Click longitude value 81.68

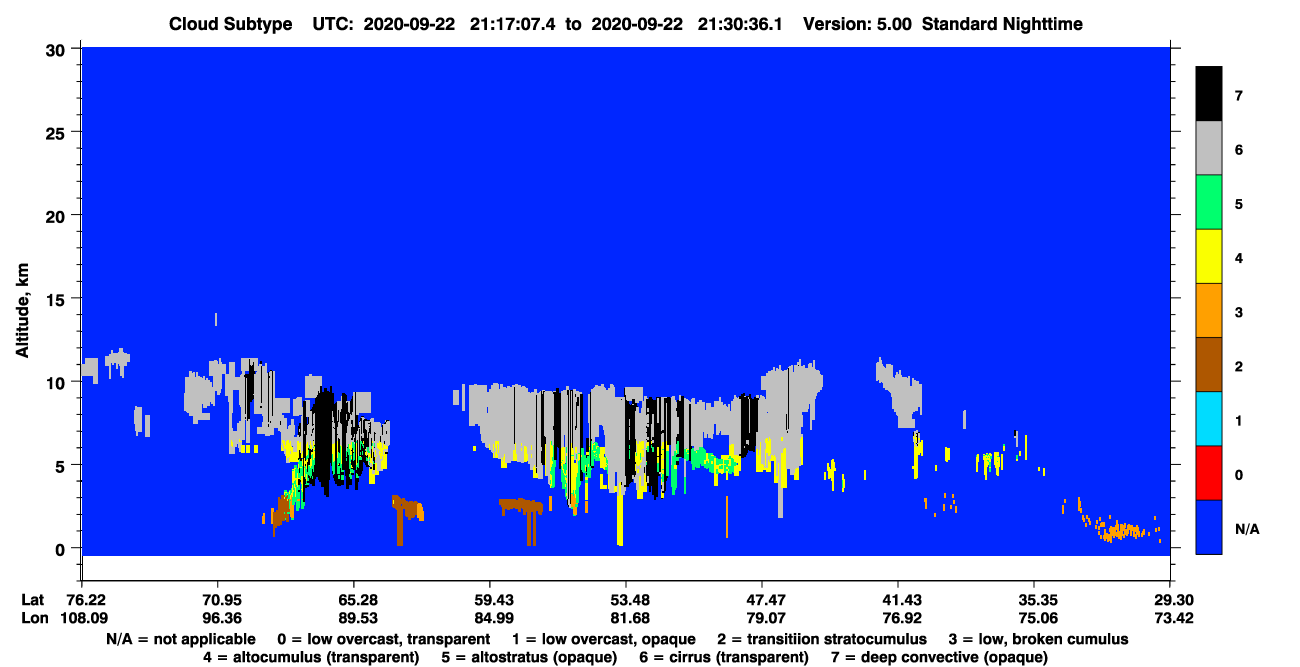point(625,618)
